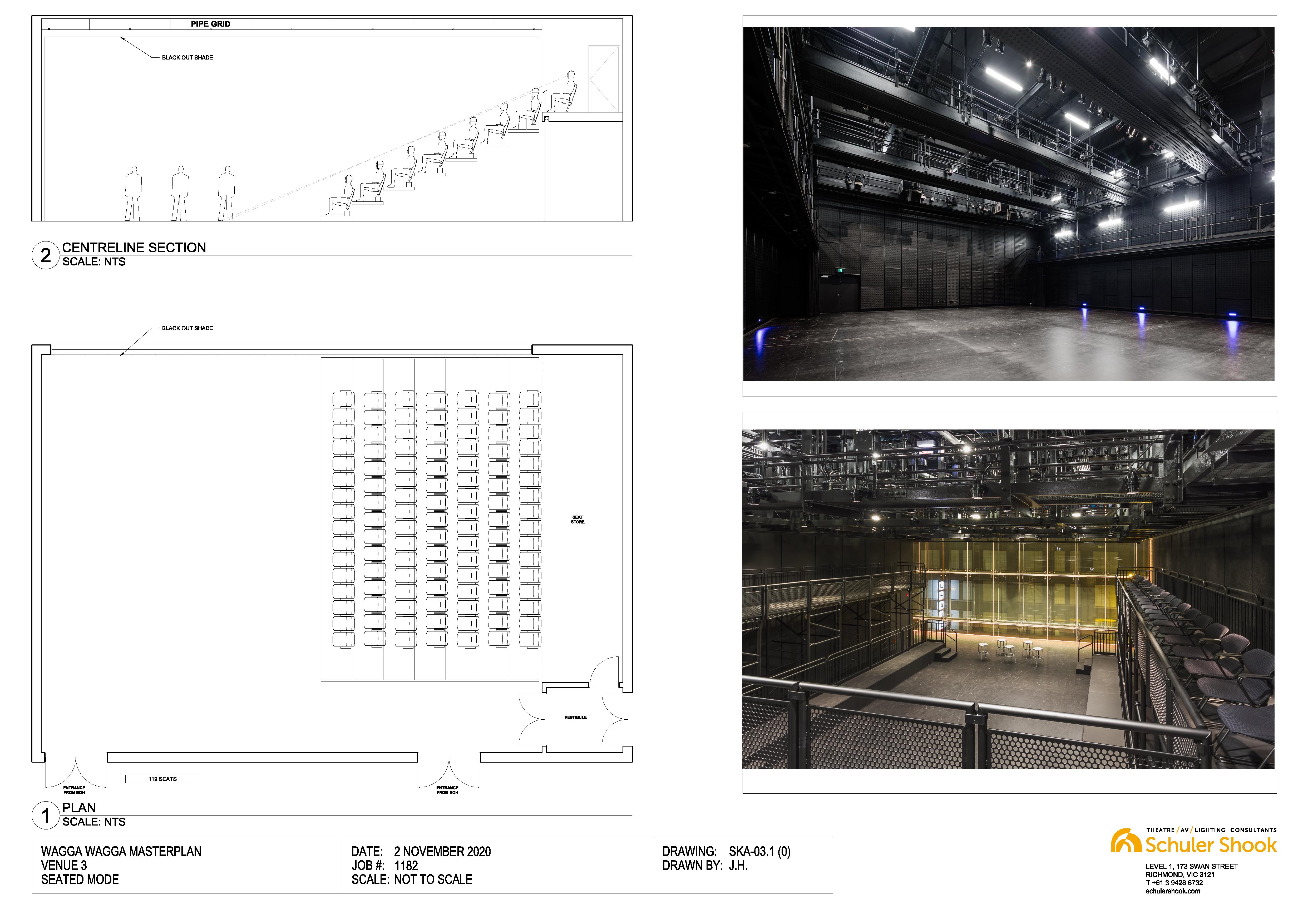The image size is (1308, 924).
Task: Click the SEAT STORE room label
Action: coord(578,520)
